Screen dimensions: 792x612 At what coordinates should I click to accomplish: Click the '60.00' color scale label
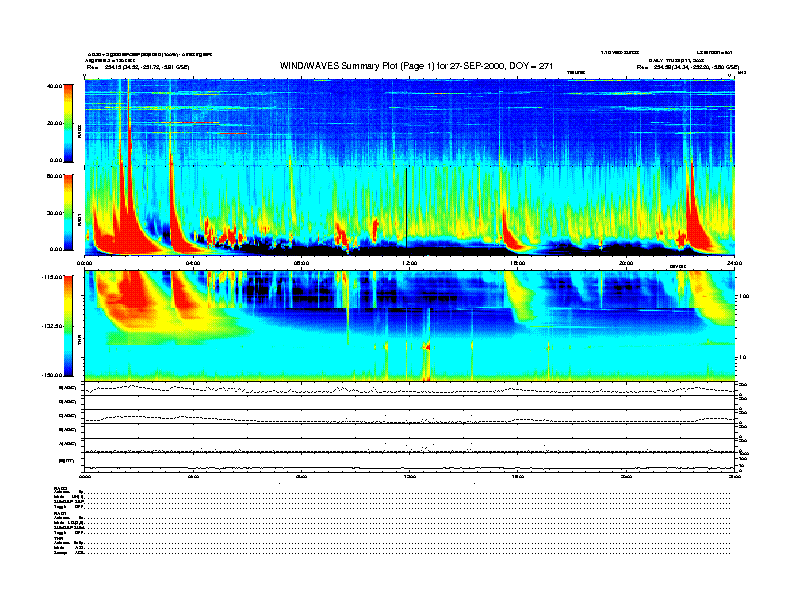(x=54, y=176)
